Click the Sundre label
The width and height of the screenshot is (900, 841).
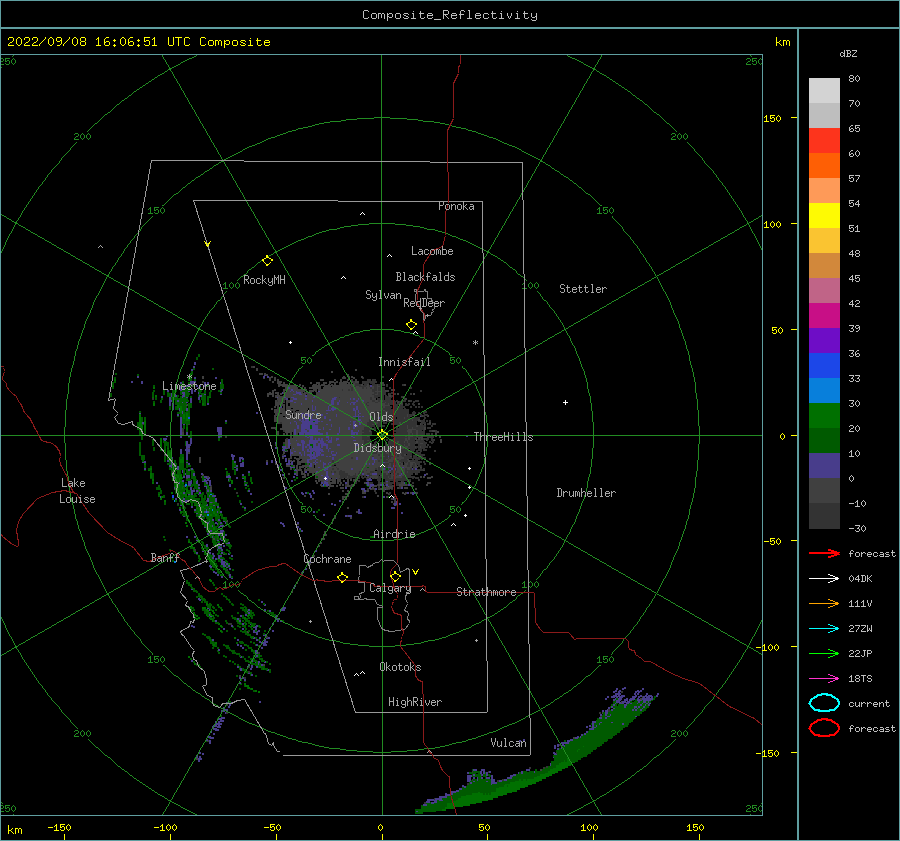303,415
